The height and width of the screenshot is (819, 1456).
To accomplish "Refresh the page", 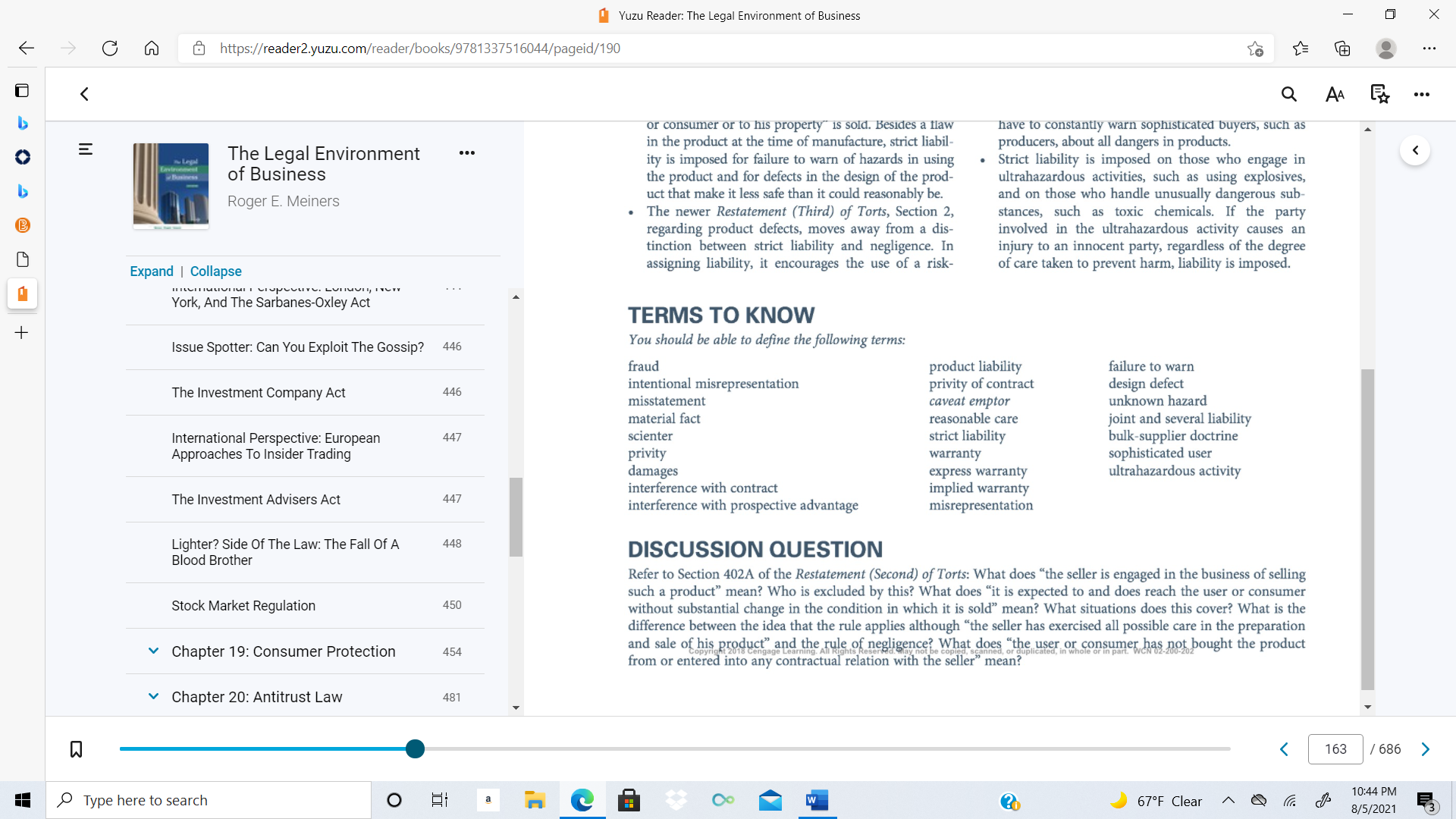I will point(110,49).
